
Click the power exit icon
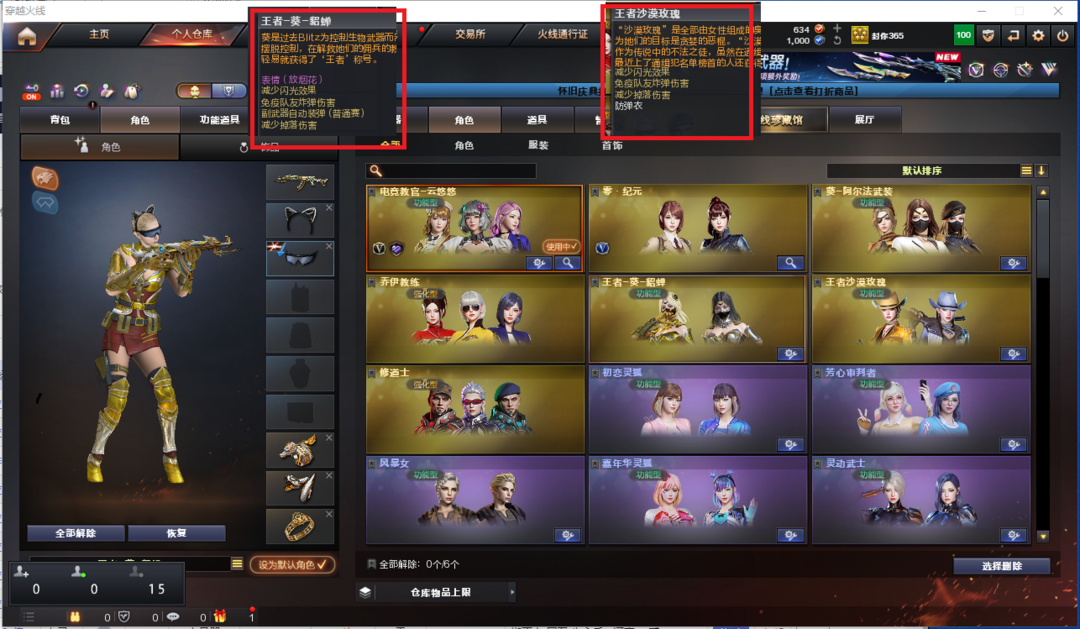1063,35
